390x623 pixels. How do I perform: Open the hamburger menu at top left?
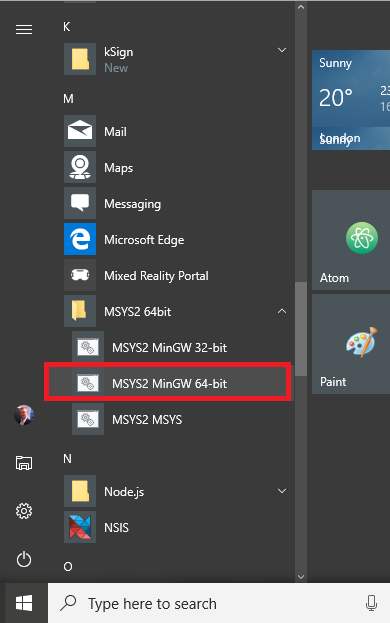point(24,29)
